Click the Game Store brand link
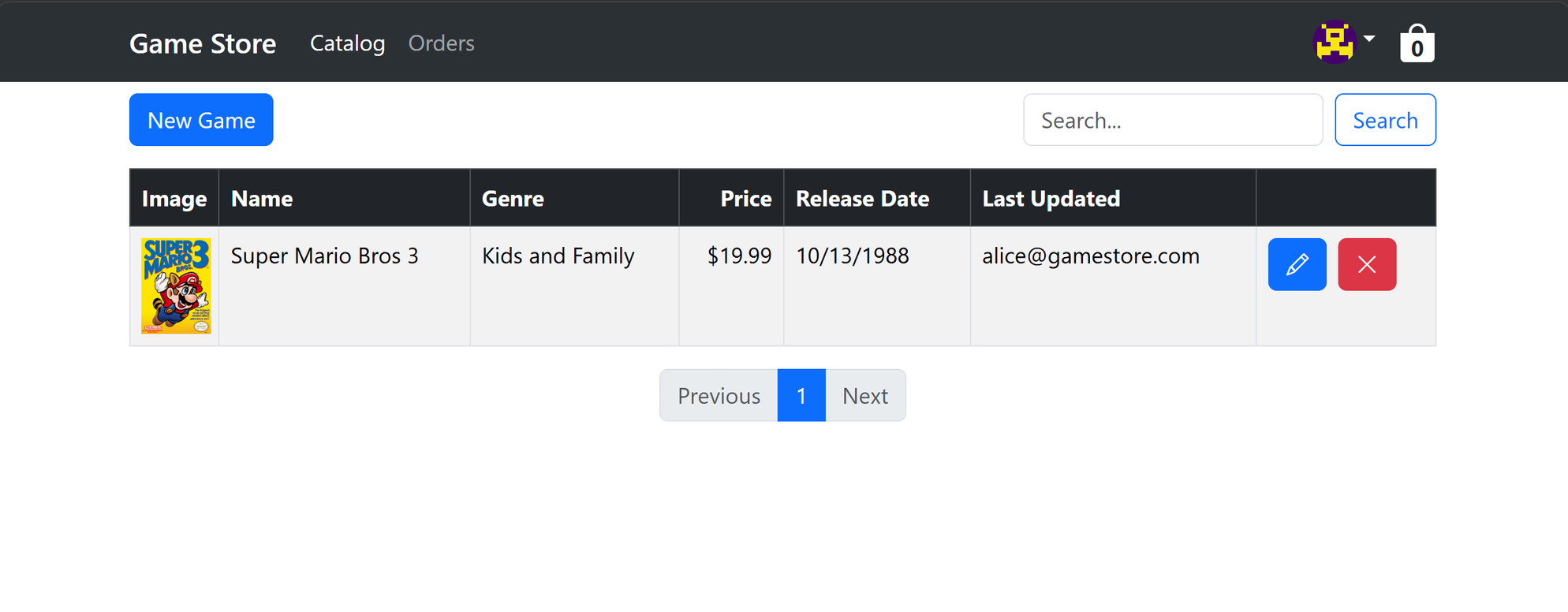This screenshot has width=1568, height=612. [203, 43]
